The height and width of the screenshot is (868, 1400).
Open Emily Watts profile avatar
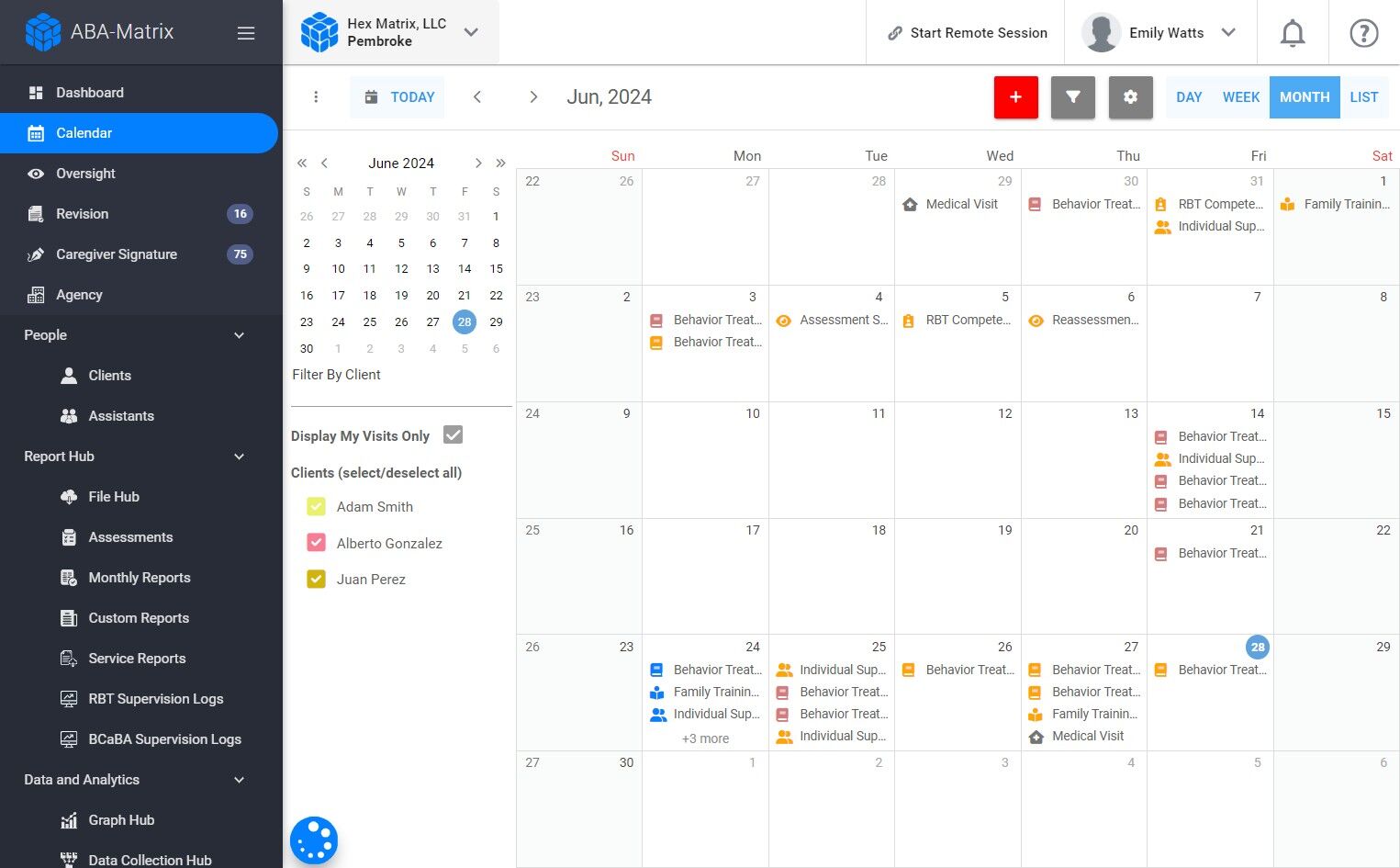[x=1101, y=33]
